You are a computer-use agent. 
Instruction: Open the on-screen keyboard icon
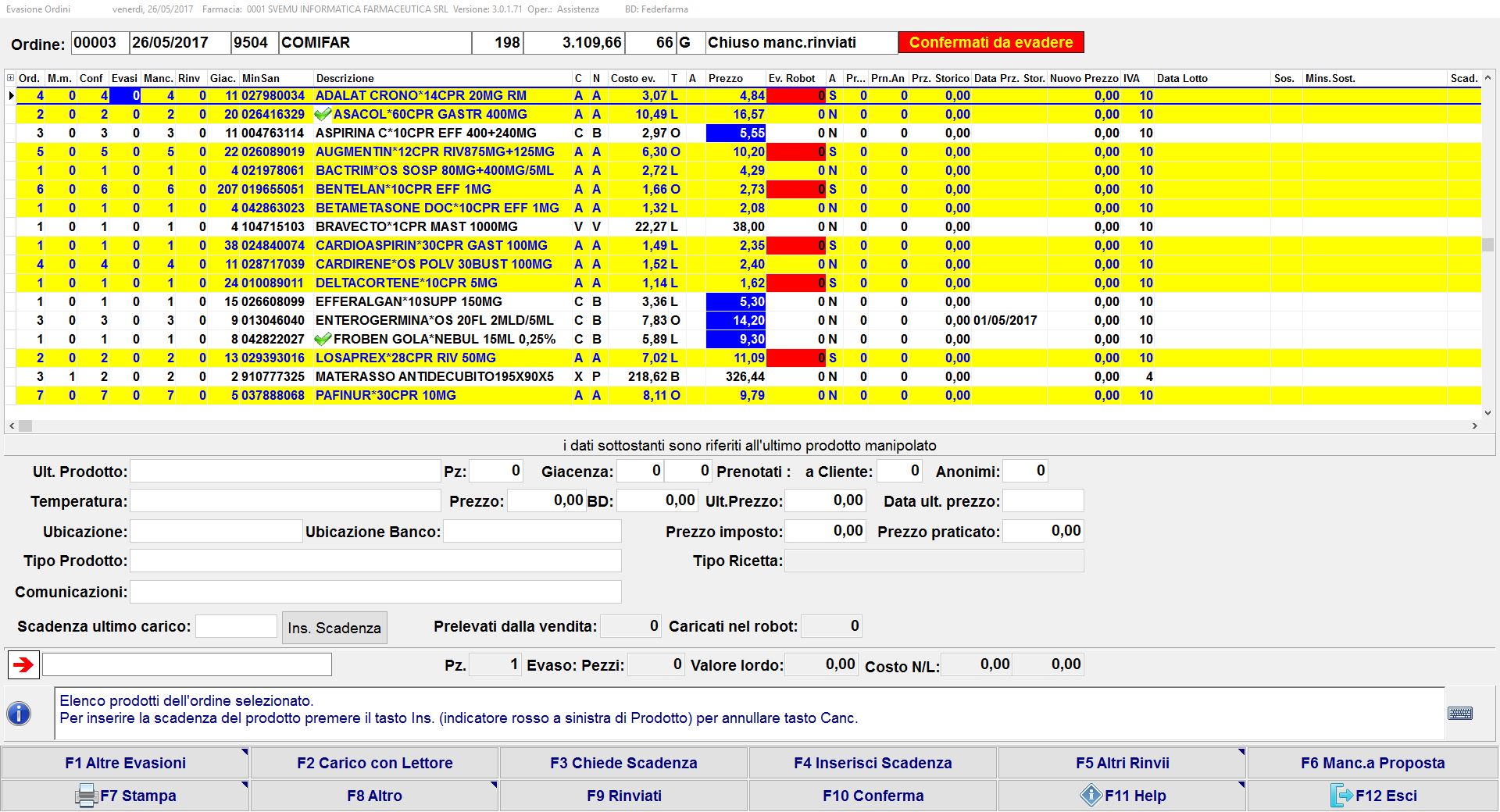pos(1459,713)
